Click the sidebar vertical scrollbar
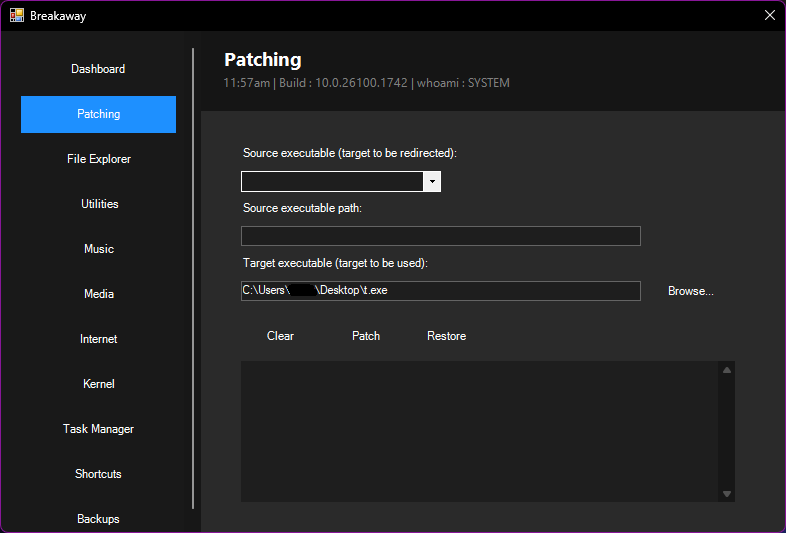The image size is (786, 533). click(x=193, y=278)
